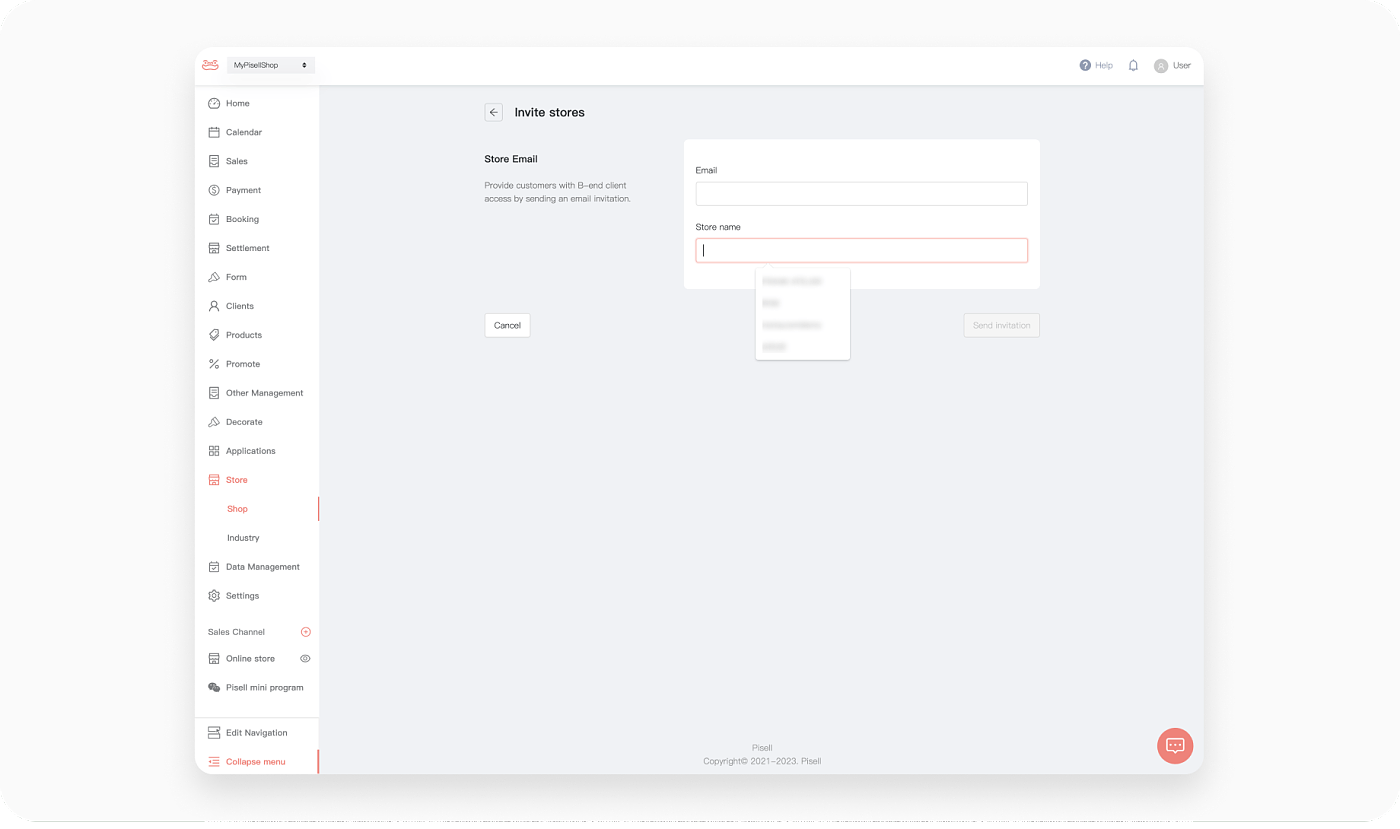This screenshot has width=1400, height=829.
Task: Open Settings menu label
Action: click(x=242, y=596)
